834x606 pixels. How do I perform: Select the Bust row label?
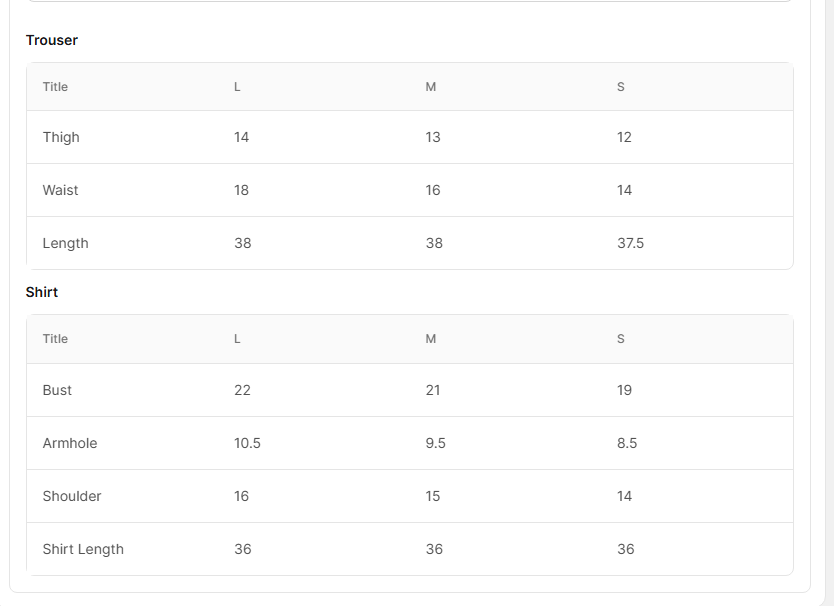[x=57, y=390]
